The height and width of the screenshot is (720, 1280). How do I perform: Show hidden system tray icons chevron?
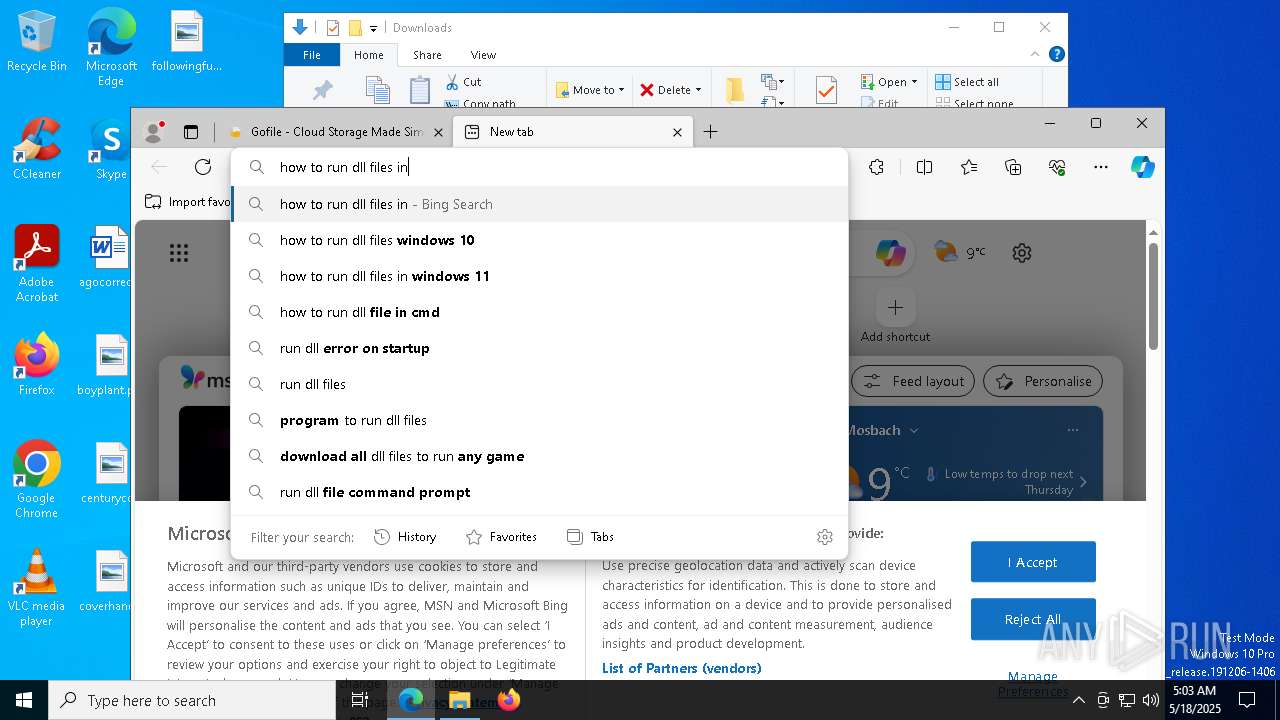tap(1078, 700)
